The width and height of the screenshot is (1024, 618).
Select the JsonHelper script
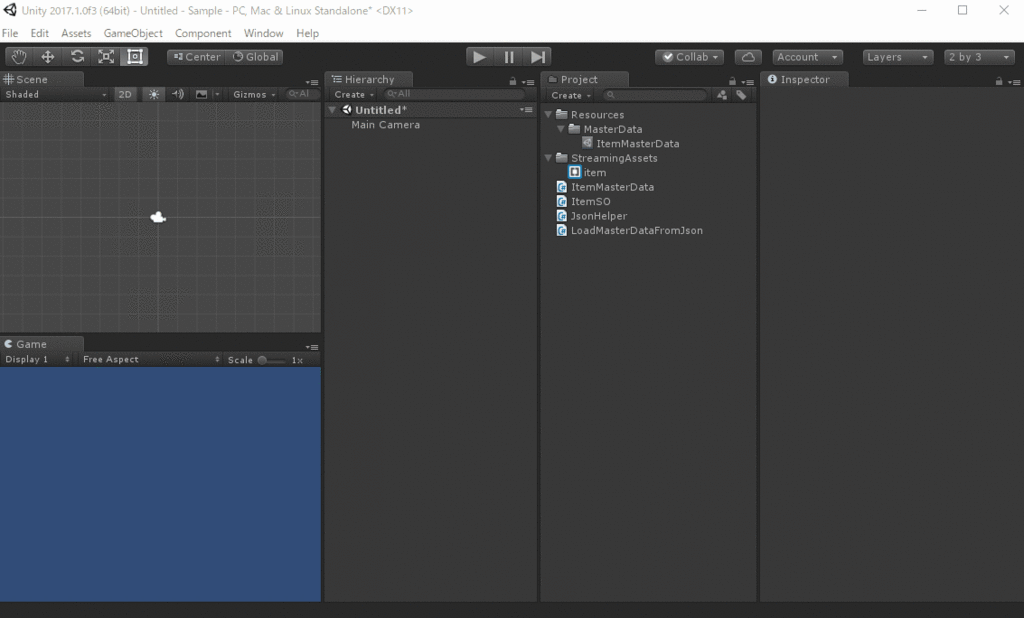pos(592,216)
